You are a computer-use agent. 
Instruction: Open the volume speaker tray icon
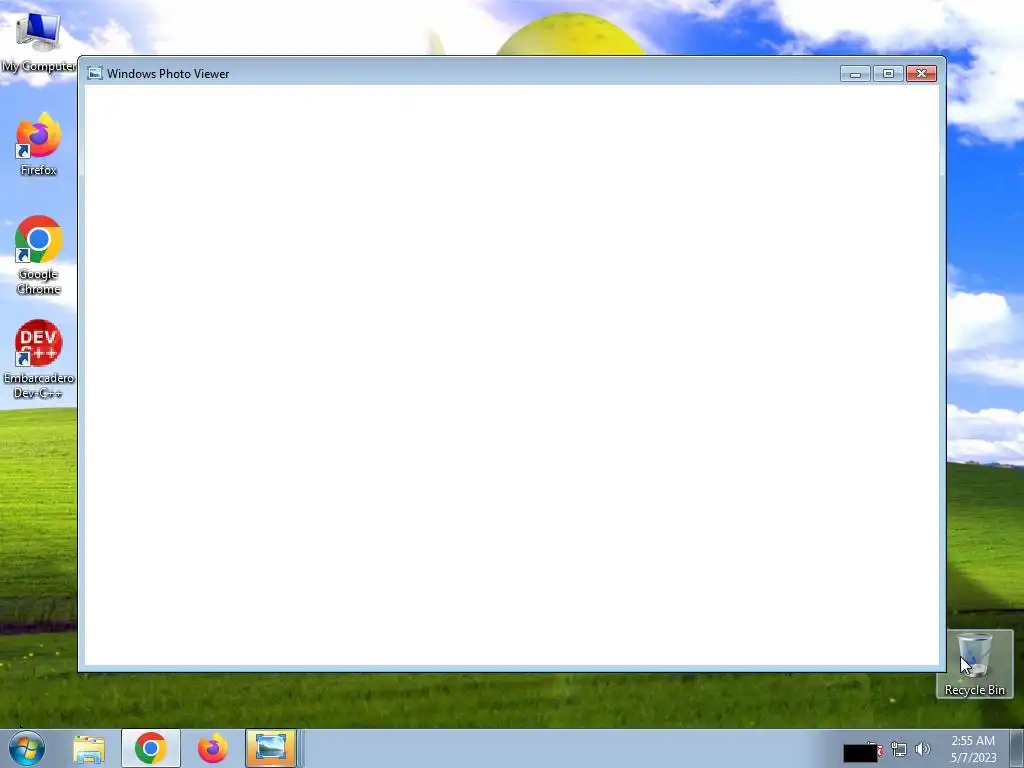(x=923, y=750)
